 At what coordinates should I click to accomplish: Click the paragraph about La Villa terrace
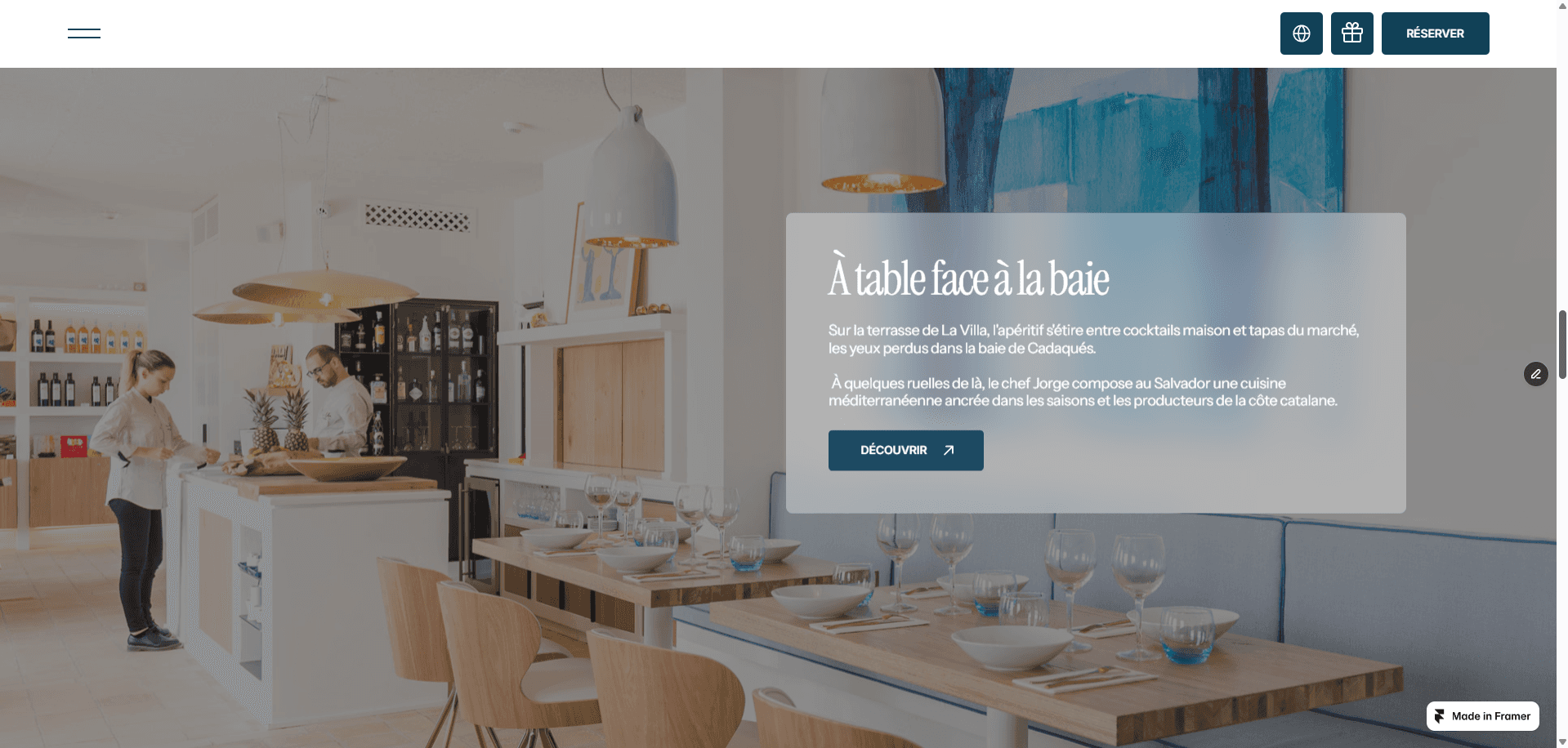[x=1093, y=339]
